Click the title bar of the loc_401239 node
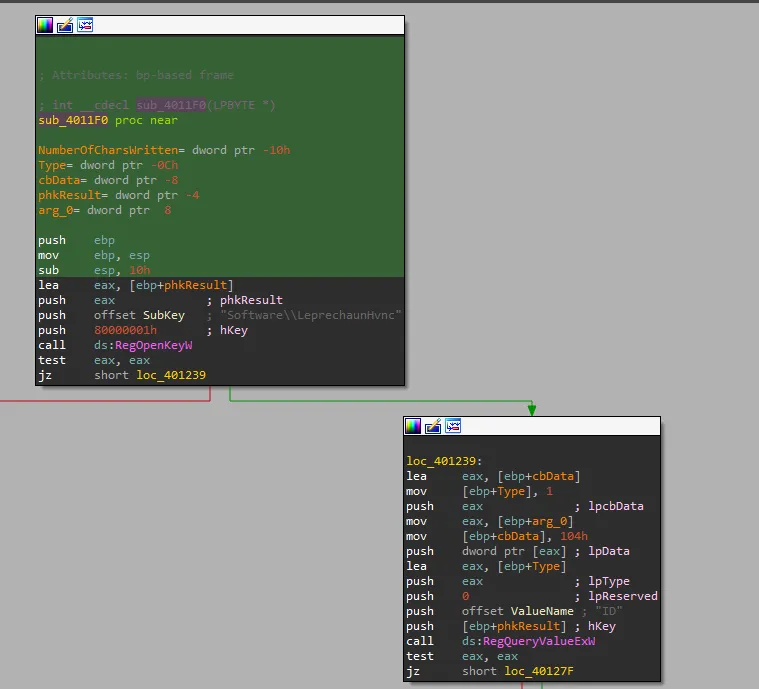Screen dimensions: 759x689 click(x=560, y=426)
